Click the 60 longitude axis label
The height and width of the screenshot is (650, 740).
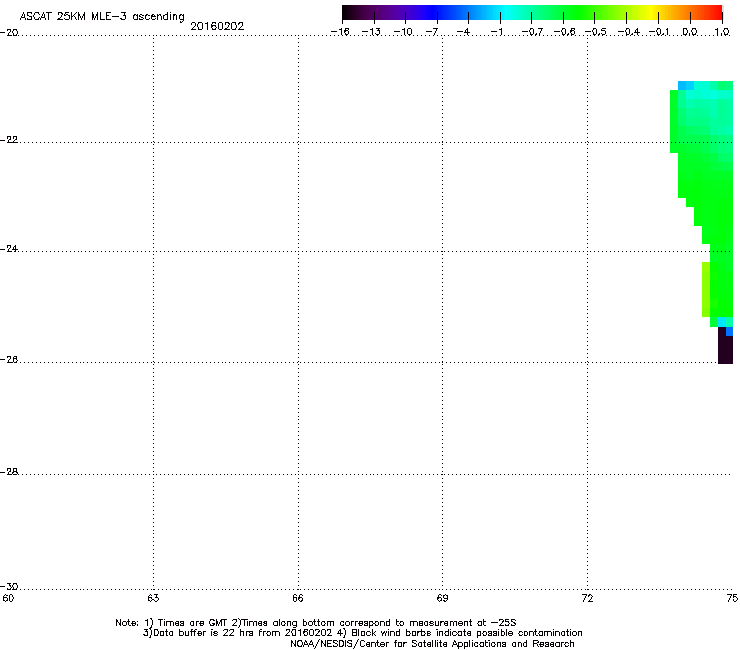point(8,599)
